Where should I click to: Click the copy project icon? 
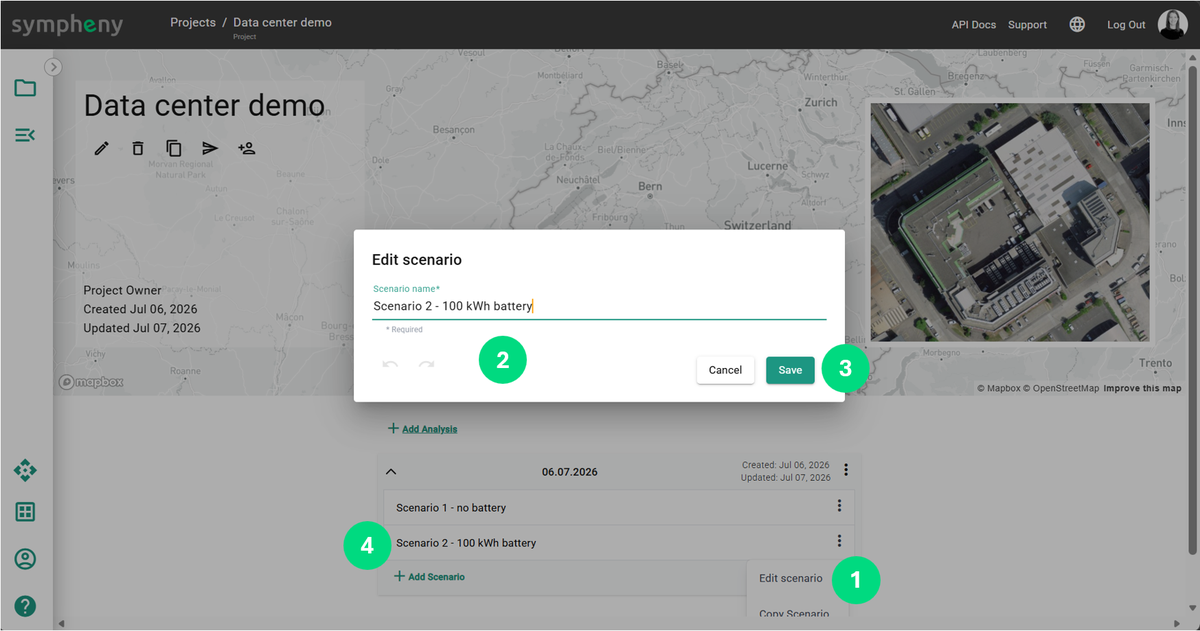tap(174, 148)
